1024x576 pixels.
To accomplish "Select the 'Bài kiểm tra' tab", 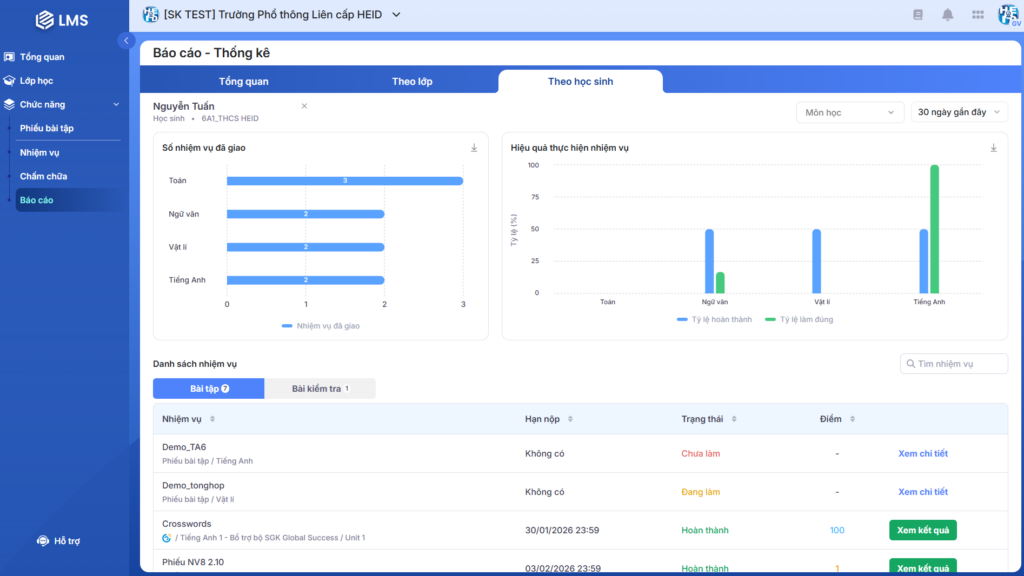I will (319, 389).
